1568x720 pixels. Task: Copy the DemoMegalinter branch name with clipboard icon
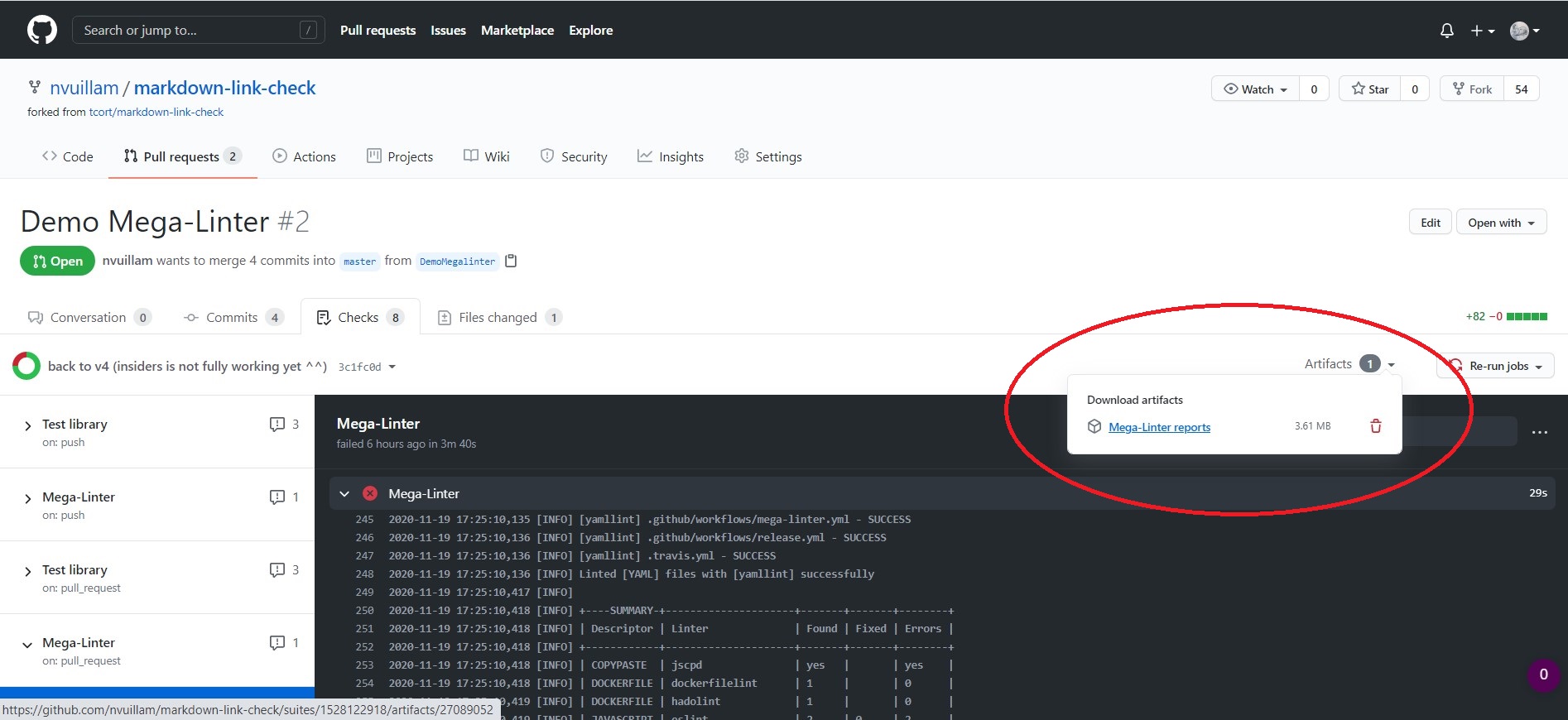coord(511,261)
